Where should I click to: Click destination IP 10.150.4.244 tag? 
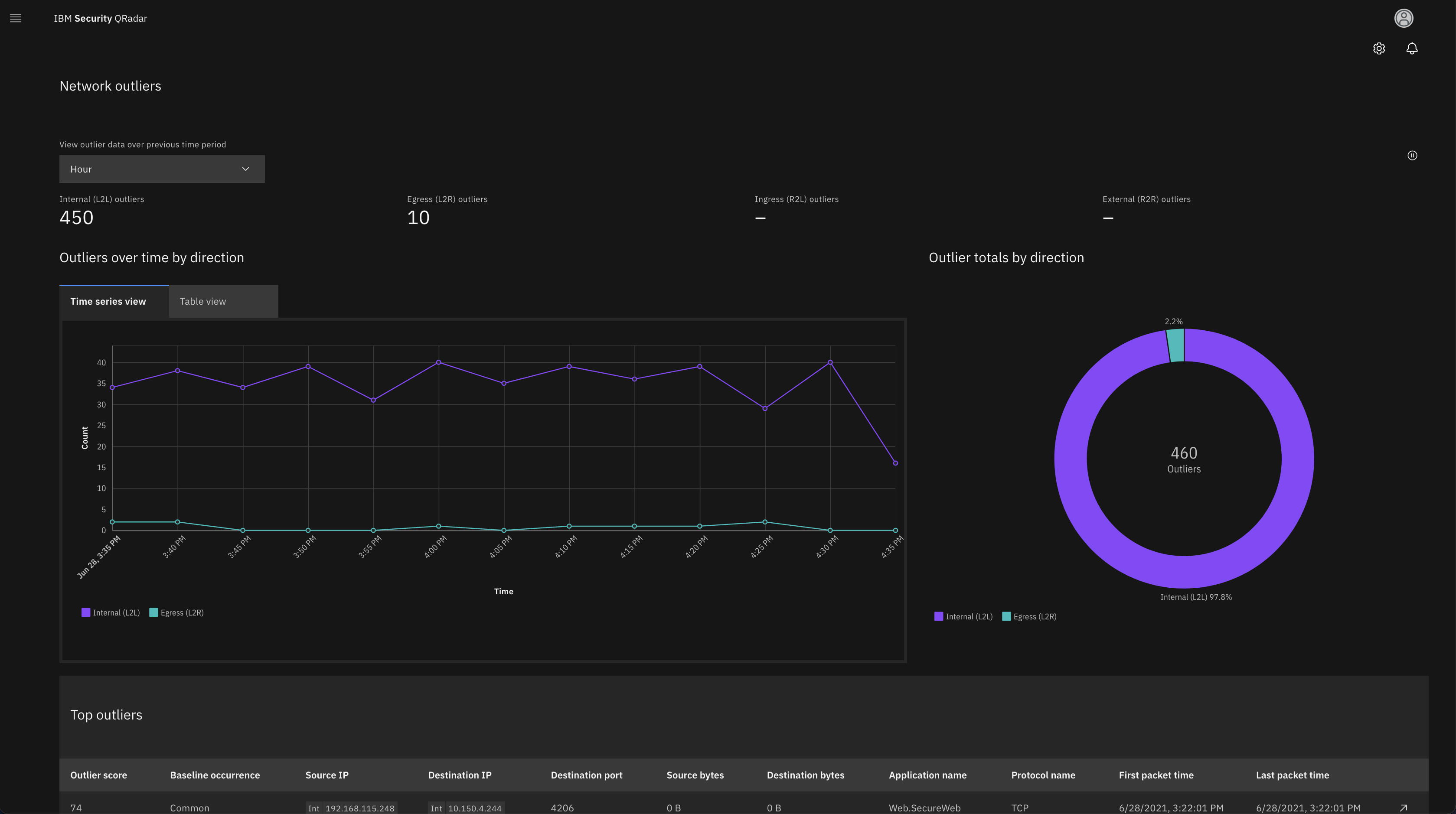466,808
